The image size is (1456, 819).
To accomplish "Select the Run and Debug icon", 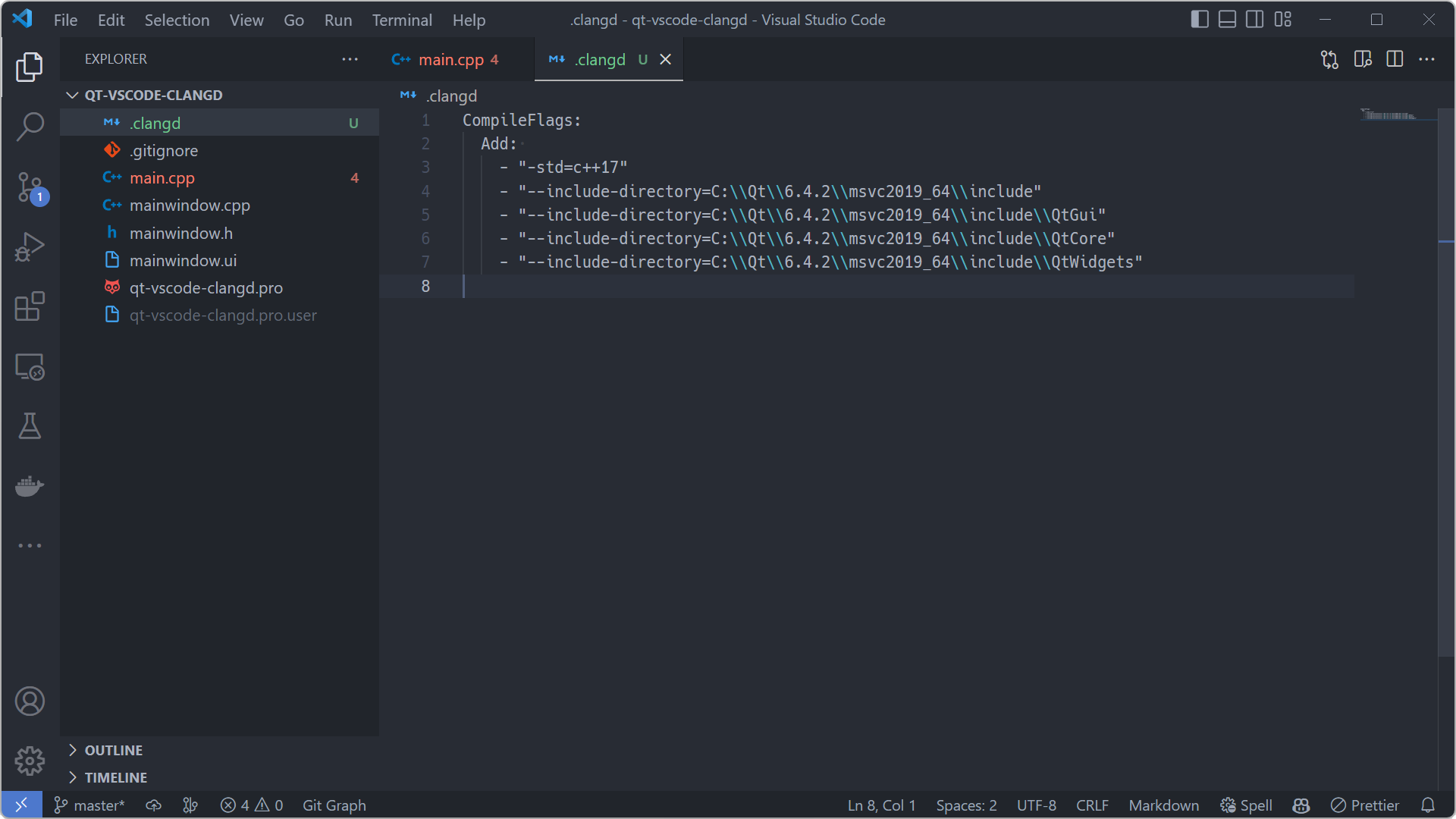I will click(30, 246).
